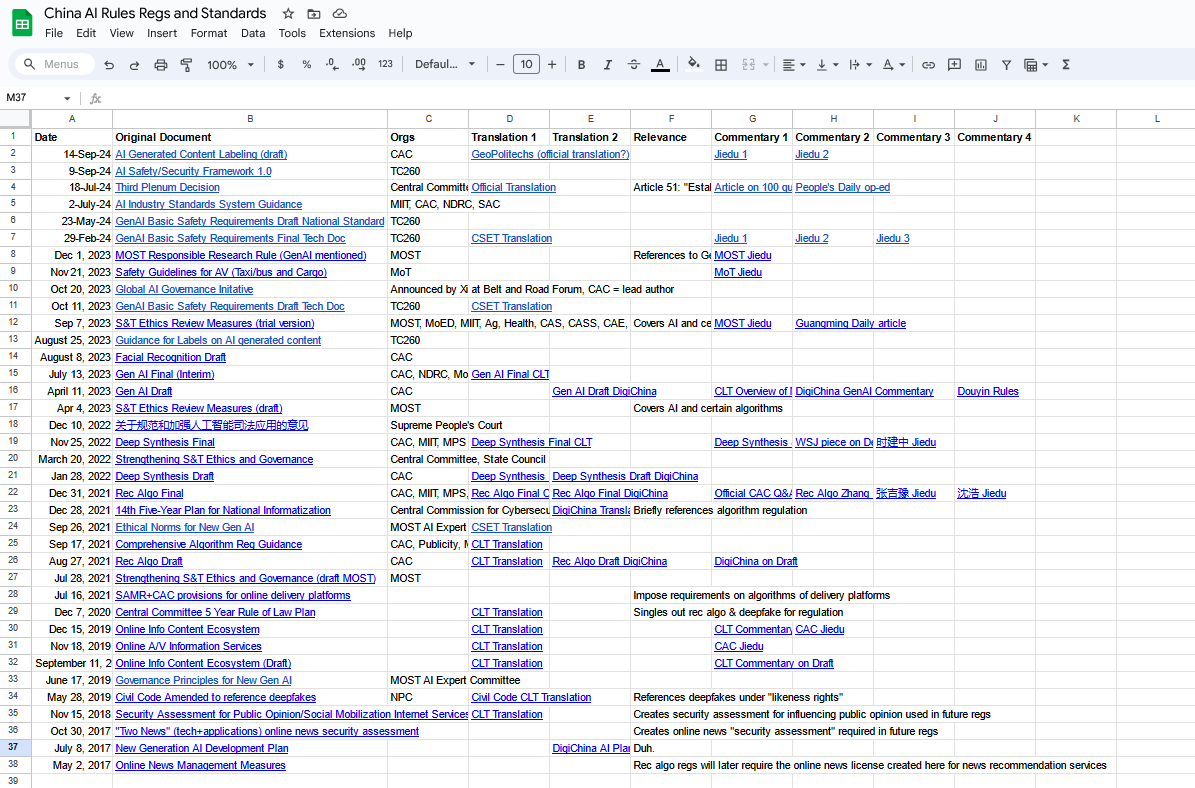Toggle bold formatting
Image resolution: width=1195 pixels, height=788 pixels.
(581, 65)
